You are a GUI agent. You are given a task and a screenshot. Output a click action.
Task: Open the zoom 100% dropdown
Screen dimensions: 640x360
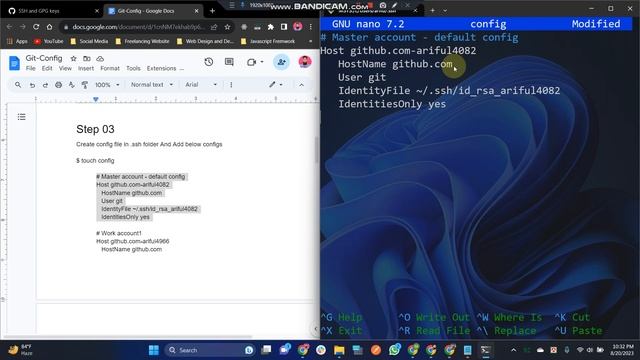pos(107,85)
